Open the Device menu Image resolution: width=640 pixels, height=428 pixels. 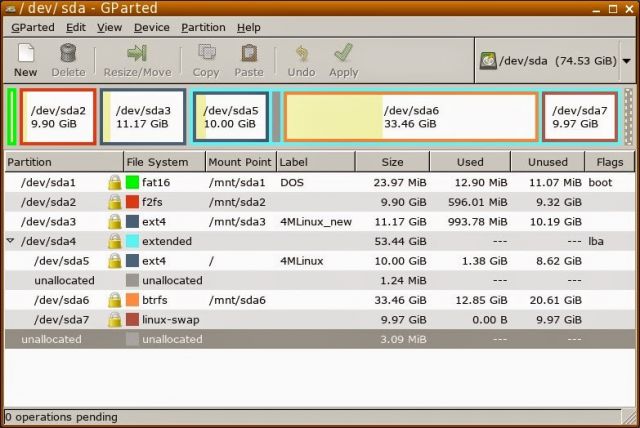pyautogui.click(x=151, y=27)
